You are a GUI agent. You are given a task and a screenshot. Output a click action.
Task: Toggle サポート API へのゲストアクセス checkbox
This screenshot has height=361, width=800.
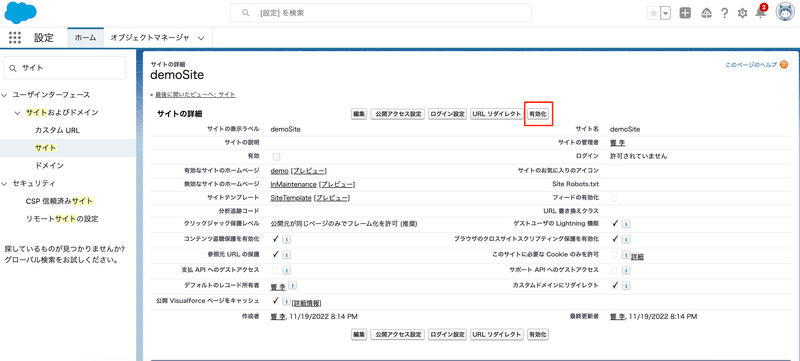614,270
